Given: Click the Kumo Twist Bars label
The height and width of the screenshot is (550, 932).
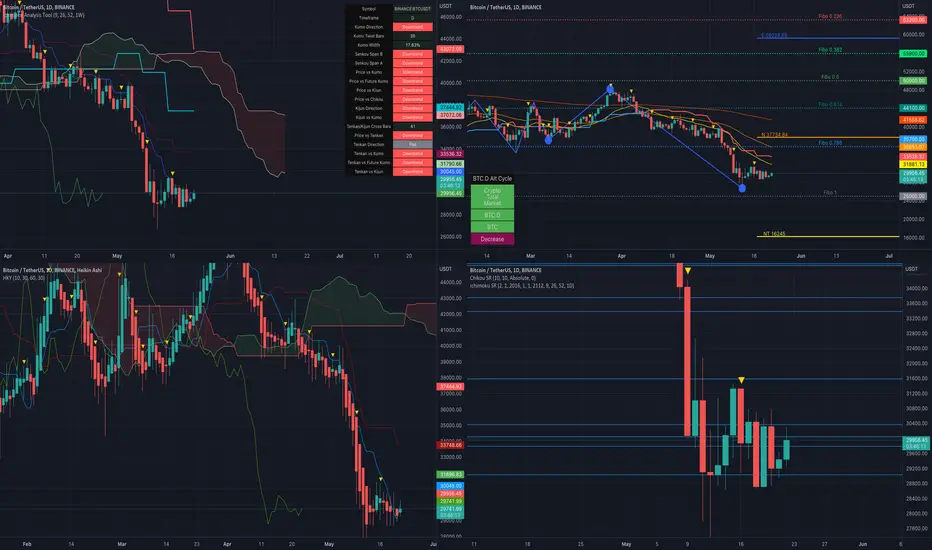Looking at the screenshot, I should tap(369, 36).
